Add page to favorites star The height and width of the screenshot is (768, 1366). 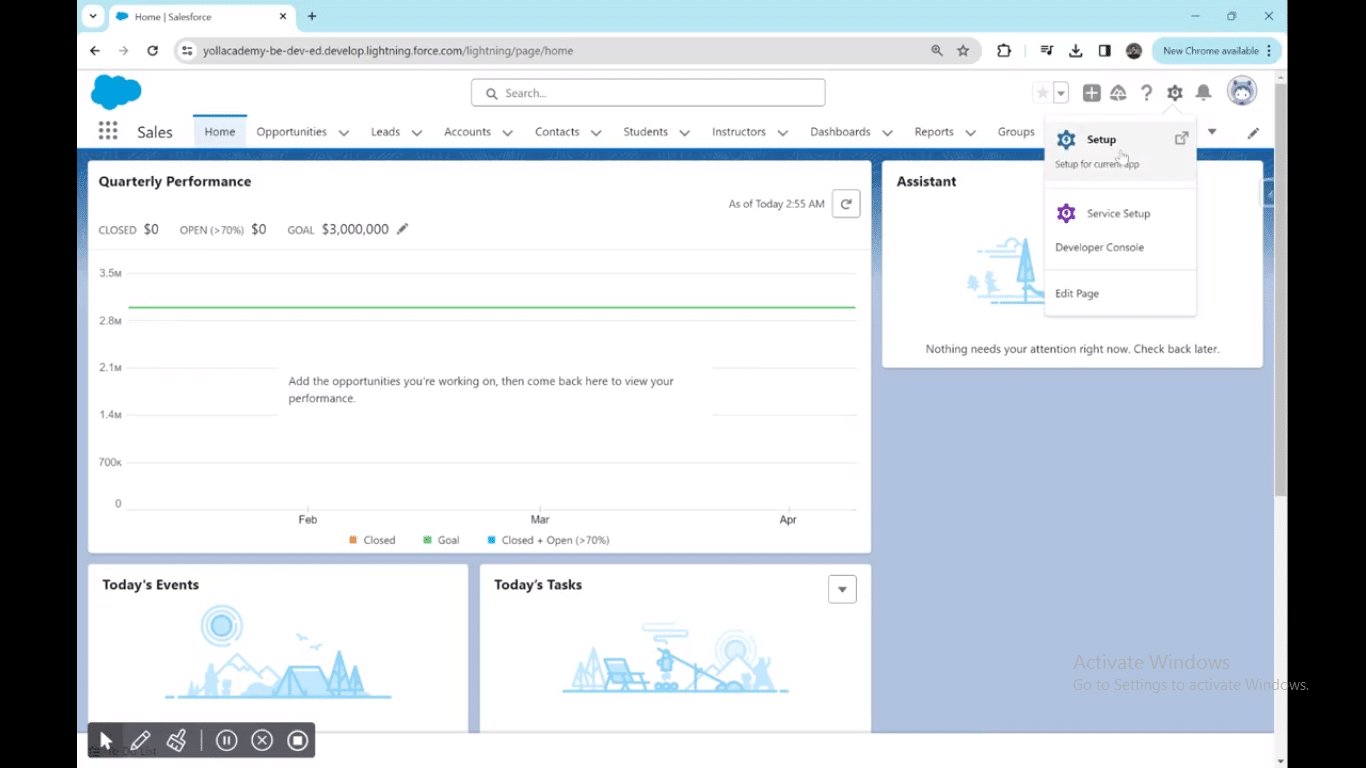click(1042, 93)
